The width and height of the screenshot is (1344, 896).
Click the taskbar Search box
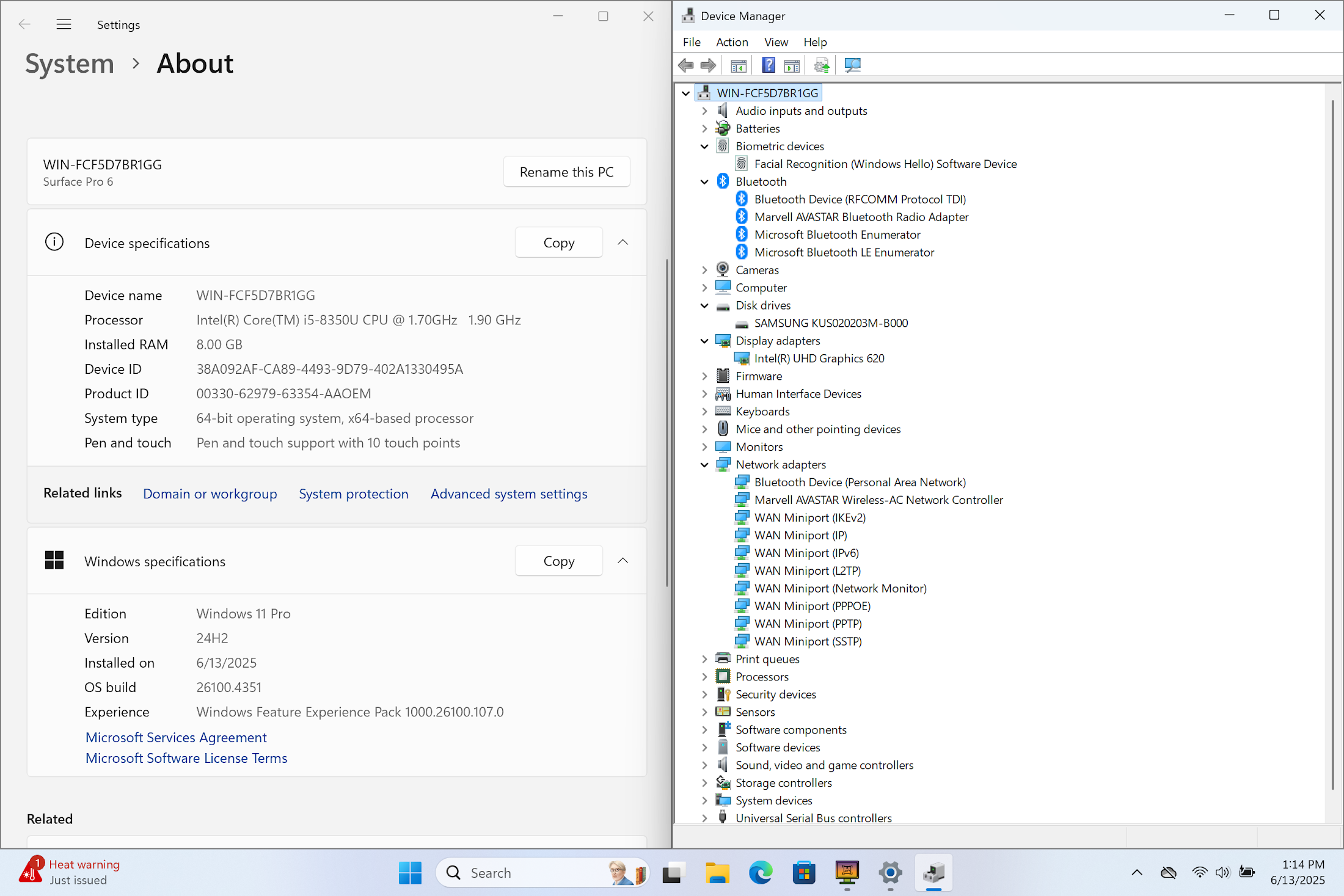(542, 873)
